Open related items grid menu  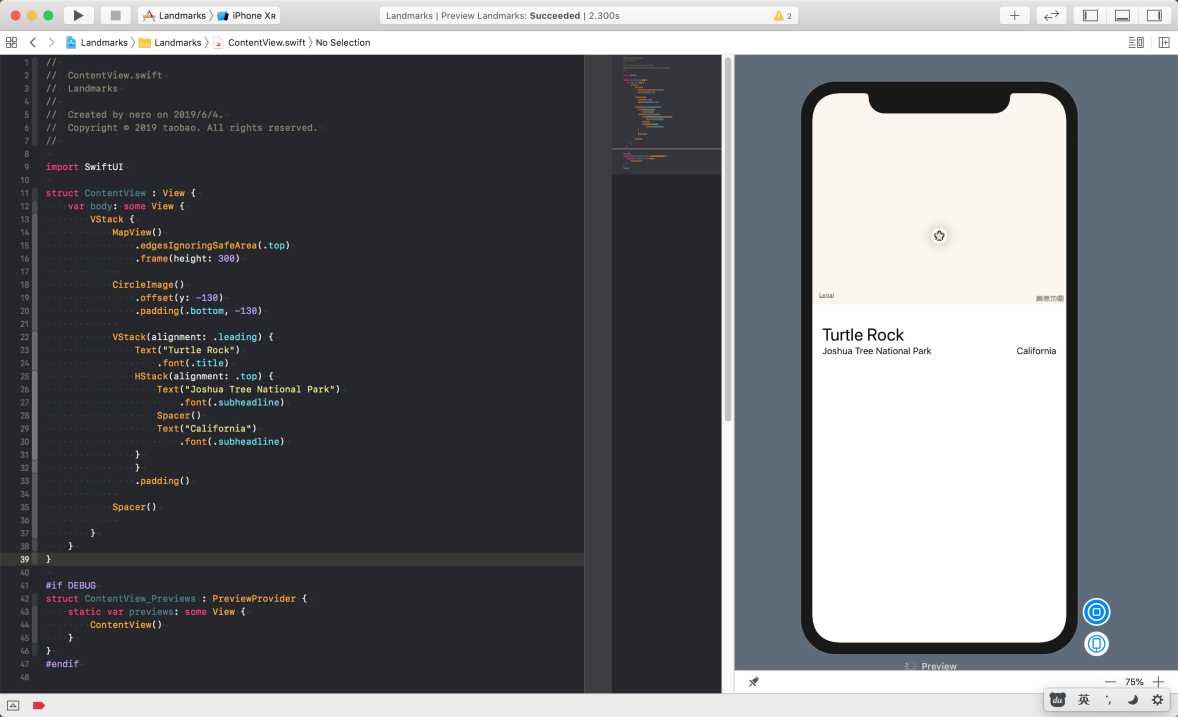coord(11,43)
